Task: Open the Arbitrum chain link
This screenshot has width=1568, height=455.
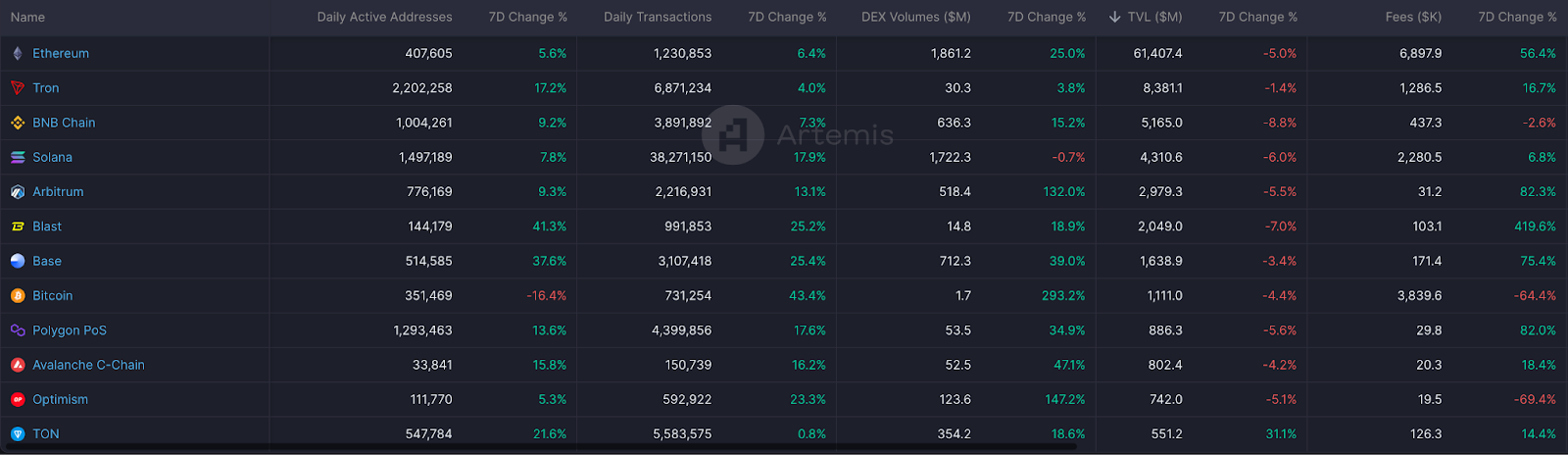Action: (x=58, y=192)
